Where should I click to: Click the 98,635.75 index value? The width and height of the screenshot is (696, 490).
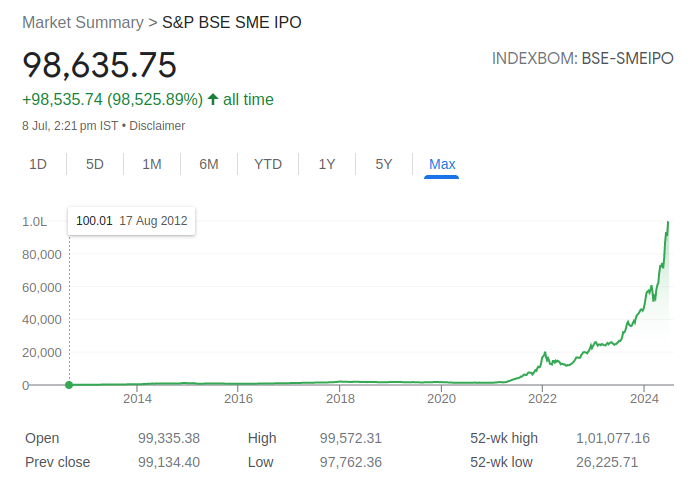pyautogui.click(x=99, y=65)
